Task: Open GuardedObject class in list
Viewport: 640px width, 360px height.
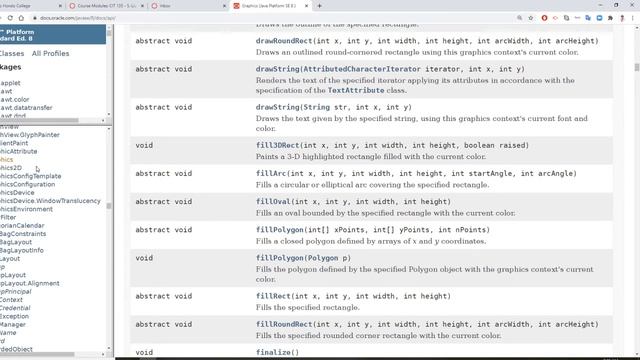Action: [16, 349]
